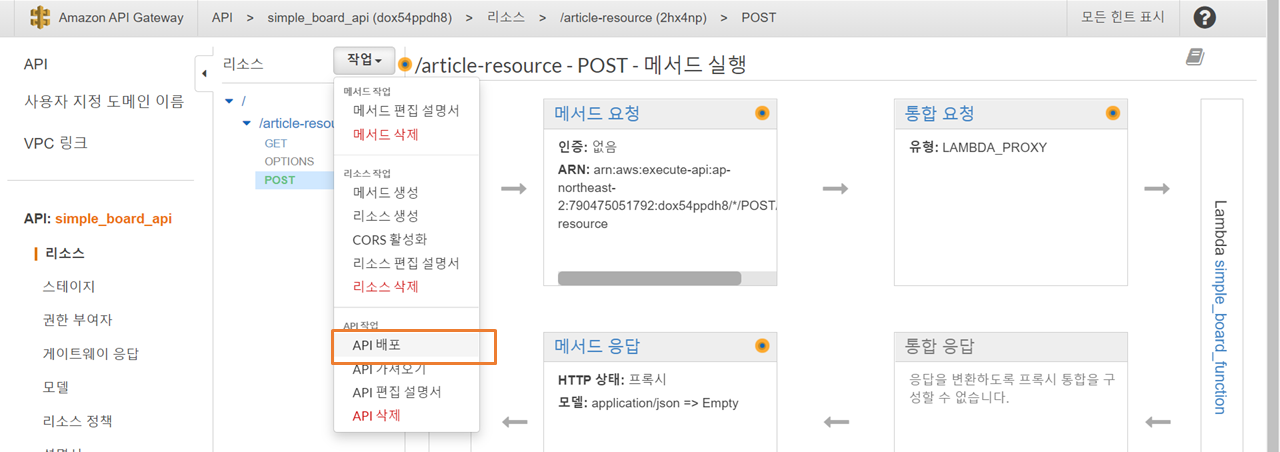1280x452 pixels.
Task: Click the Amazon API Gateway logo icon
Action: pyautogui.click(x=40, y=18)
